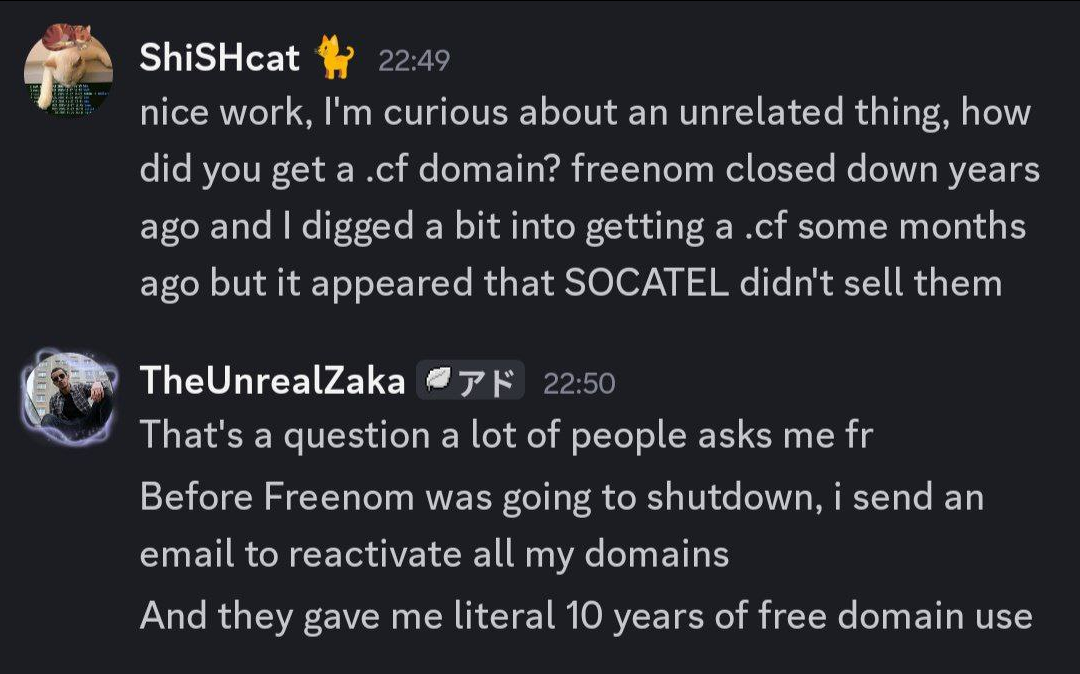Viewport: 1080px width, 674px height.
Task: Click the orange cat emoji beside ShiSHcat
Action: [x=335, y=59]
